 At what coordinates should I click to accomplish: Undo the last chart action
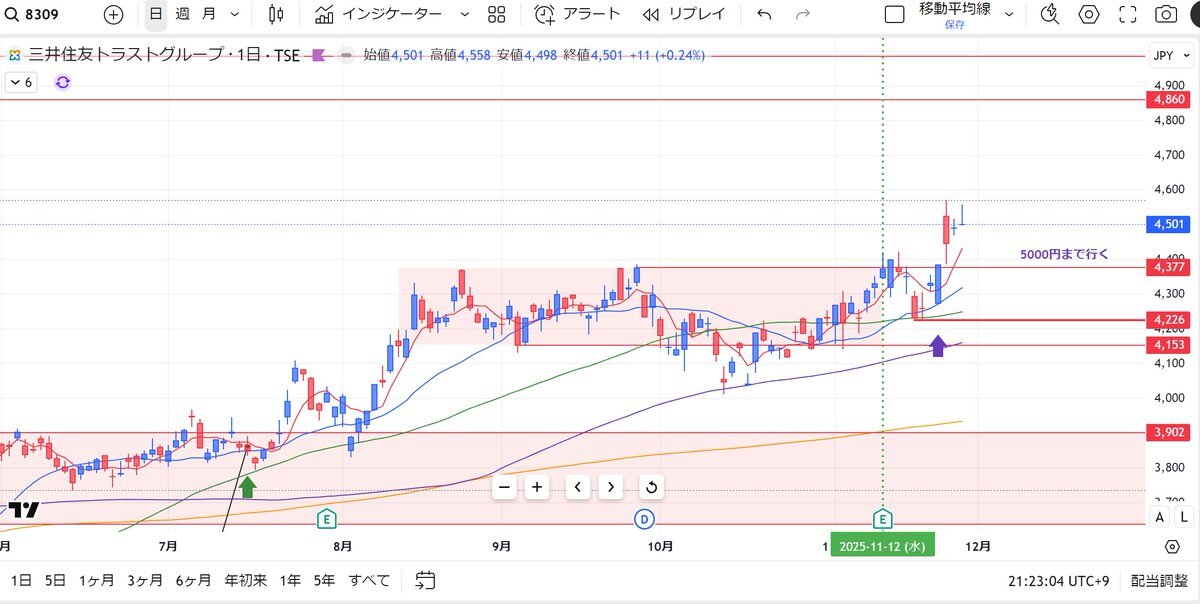tap(765, 15)
